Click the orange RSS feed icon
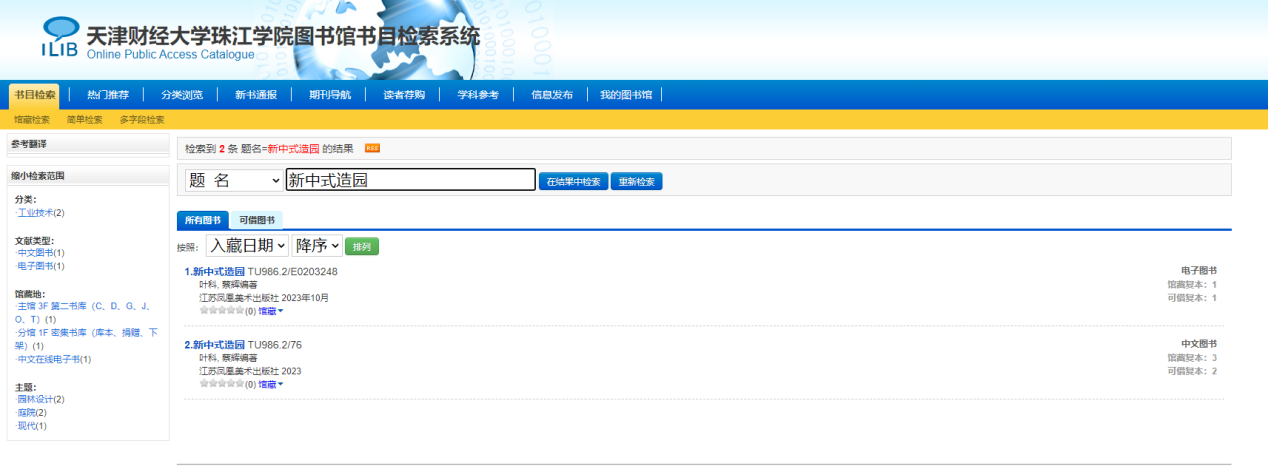The width and height of the screenshot is (1268, 469). click(372, 148)
